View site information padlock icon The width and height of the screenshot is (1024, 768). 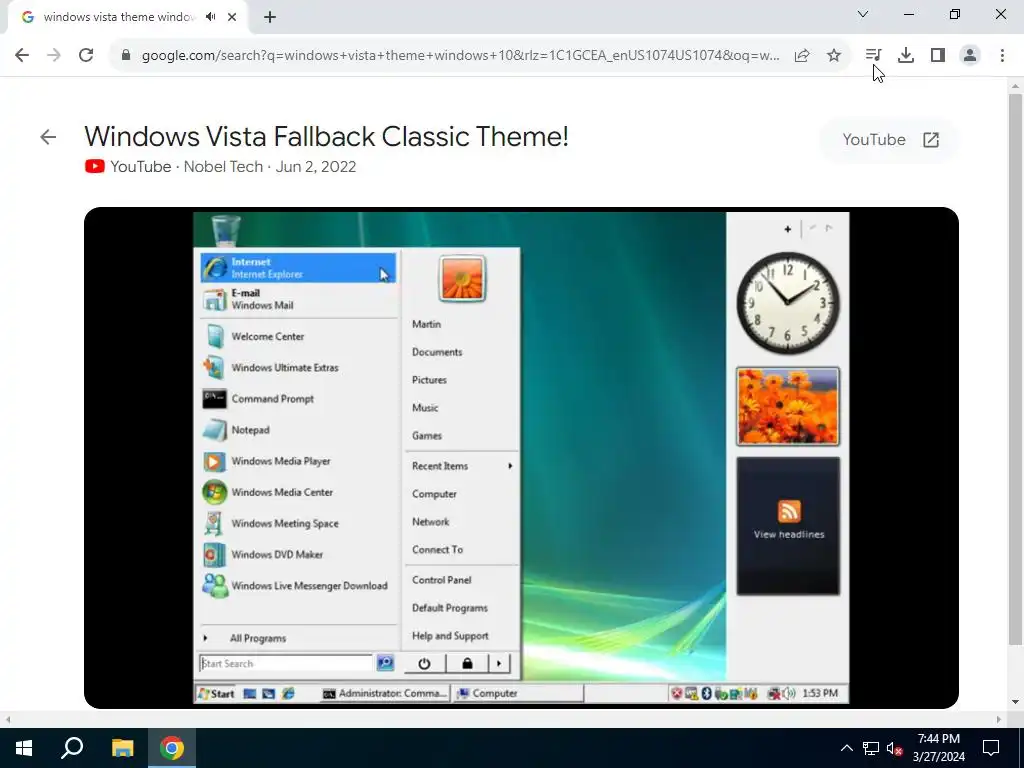point(126,55)
